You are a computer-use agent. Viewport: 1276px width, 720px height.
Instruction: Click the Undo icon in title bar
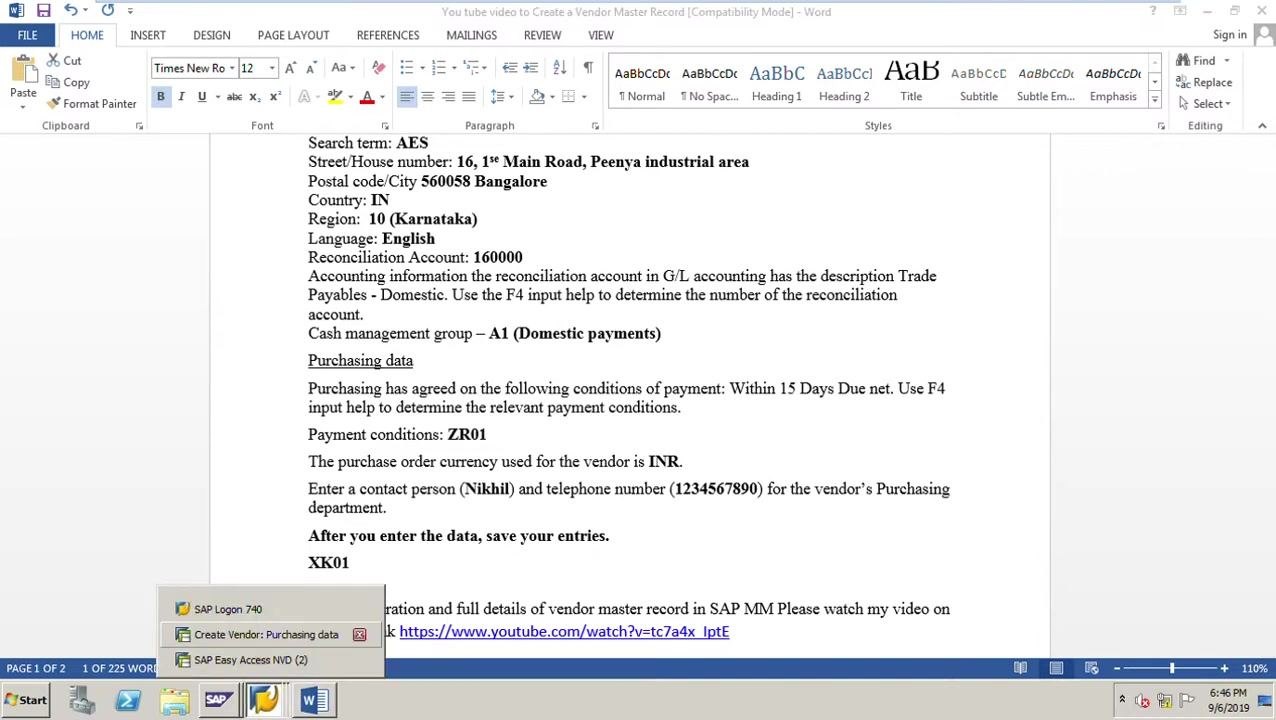(x=70, y=11)
